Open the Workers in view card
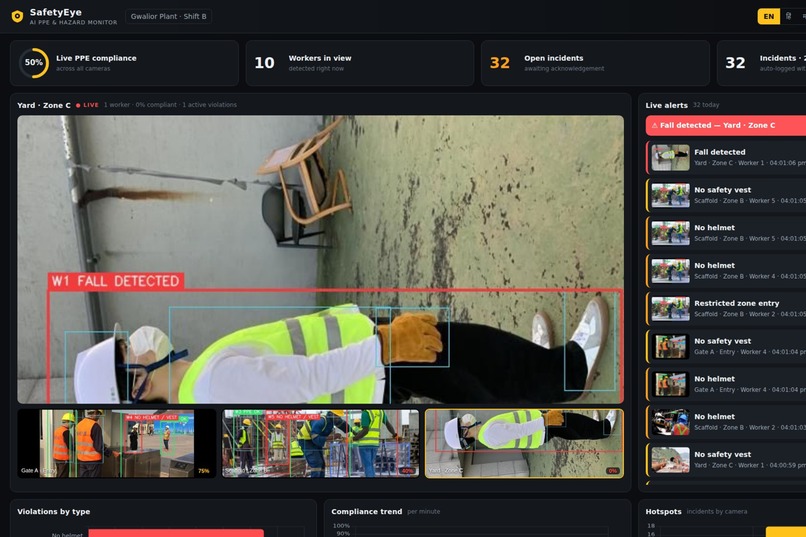Screen dimensions: 806x537 tap(360, 63)
